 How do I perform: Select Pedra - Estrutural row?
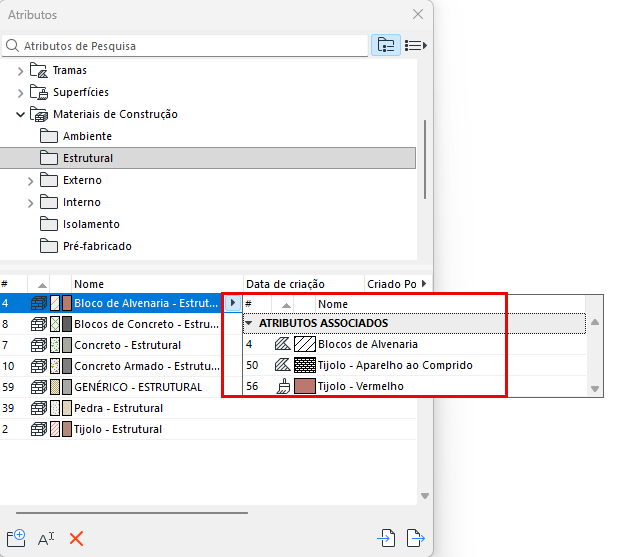(208, 408)
